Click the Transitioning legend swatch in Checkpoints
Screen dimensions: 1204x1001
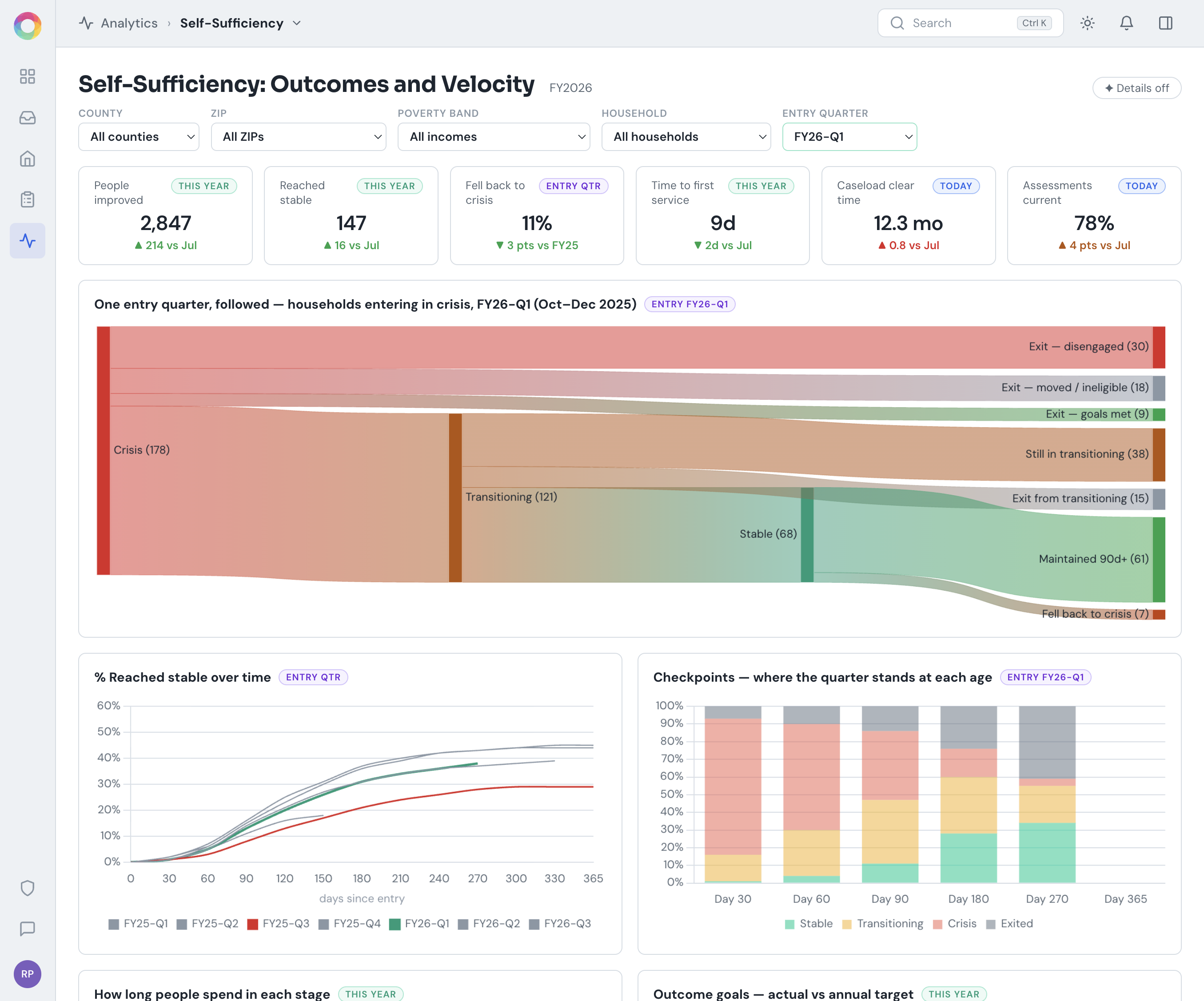847,924
